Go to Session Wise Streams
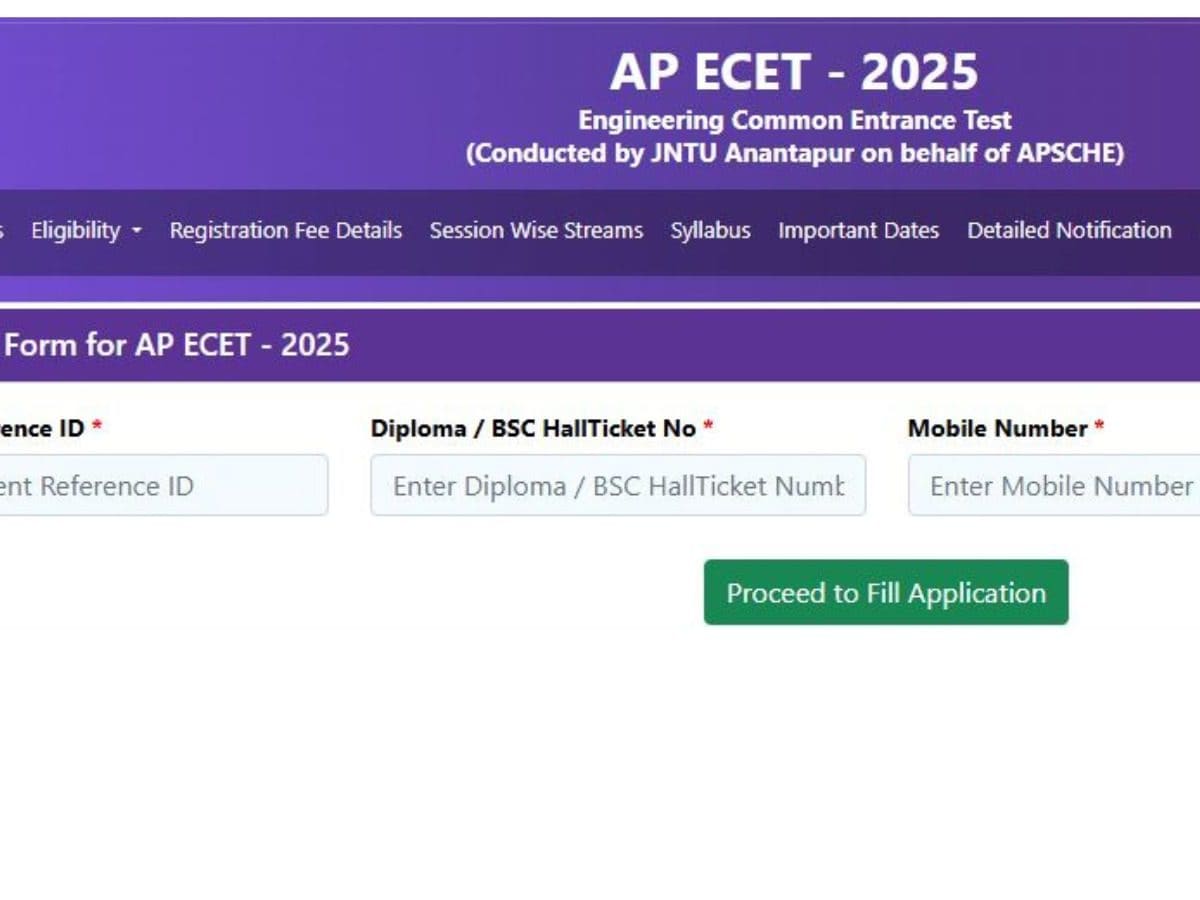Screen dimensions: 1200x900 536,230
